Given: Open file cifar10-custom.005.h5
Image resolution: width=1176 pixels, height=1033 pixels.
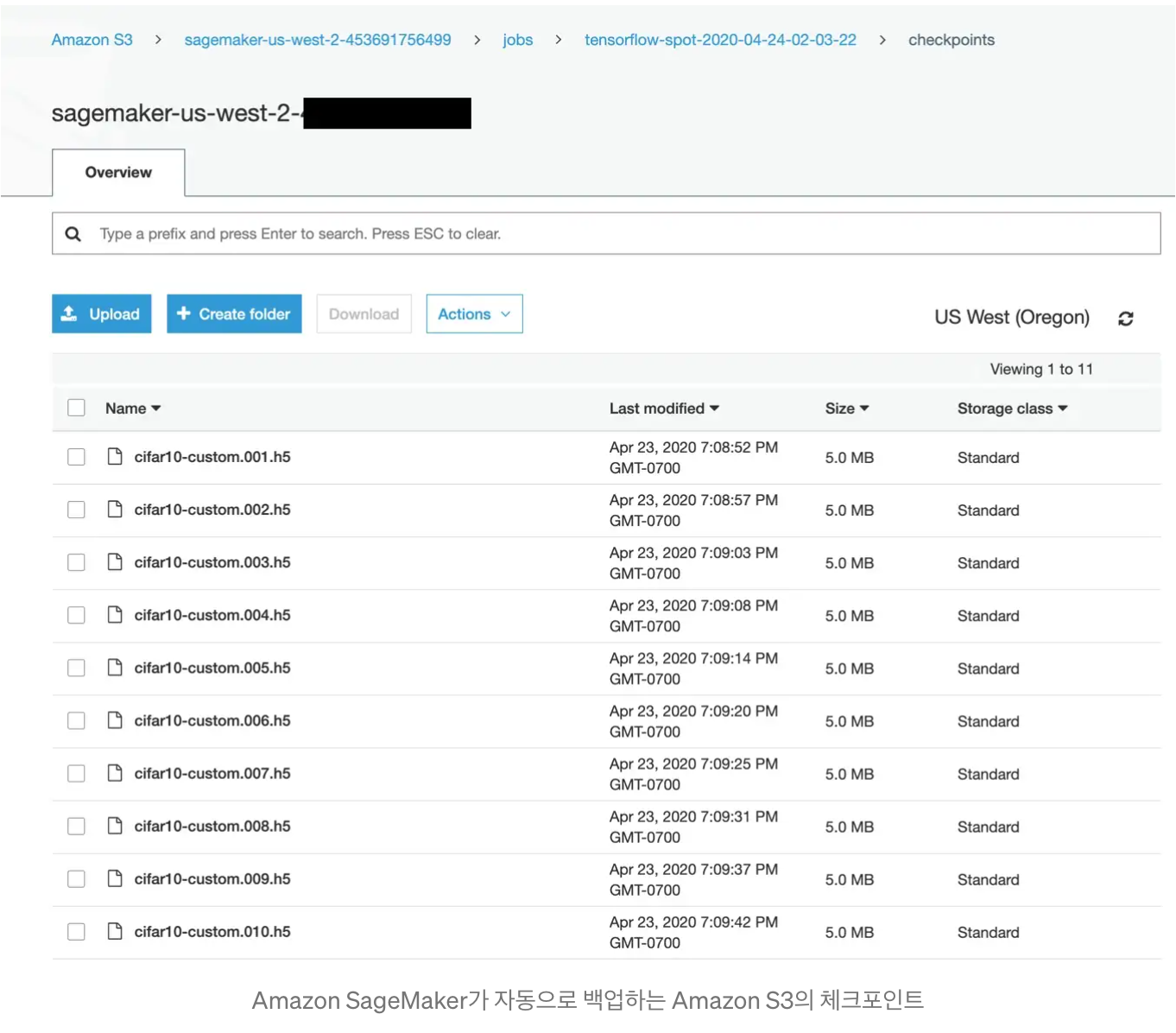Looking at the screenshot, I should tap(212, 668).
